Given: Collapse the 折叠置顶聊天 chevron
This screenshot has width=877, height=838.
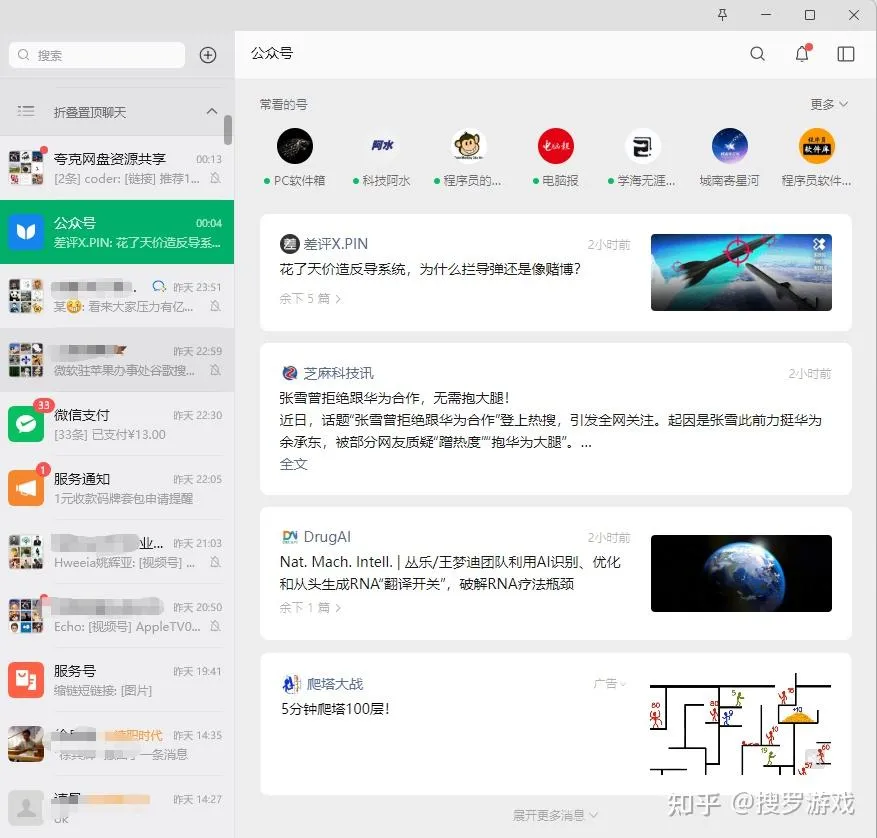Looking at the screenshot, I should click(x=211, y=111).
